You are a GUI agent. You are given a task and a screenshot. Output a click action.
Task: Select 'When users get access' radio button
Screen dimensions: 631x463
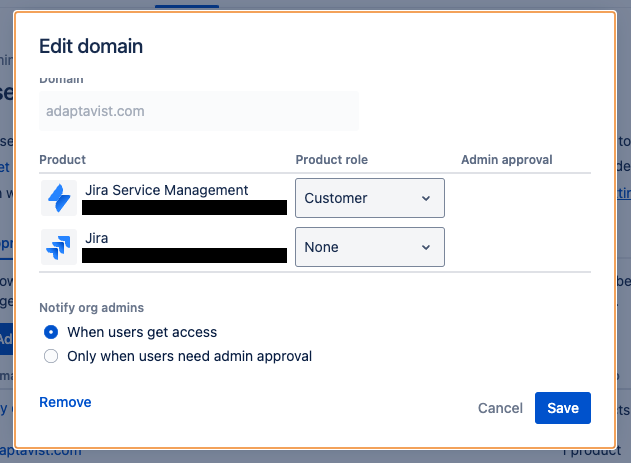click(51, 332)
